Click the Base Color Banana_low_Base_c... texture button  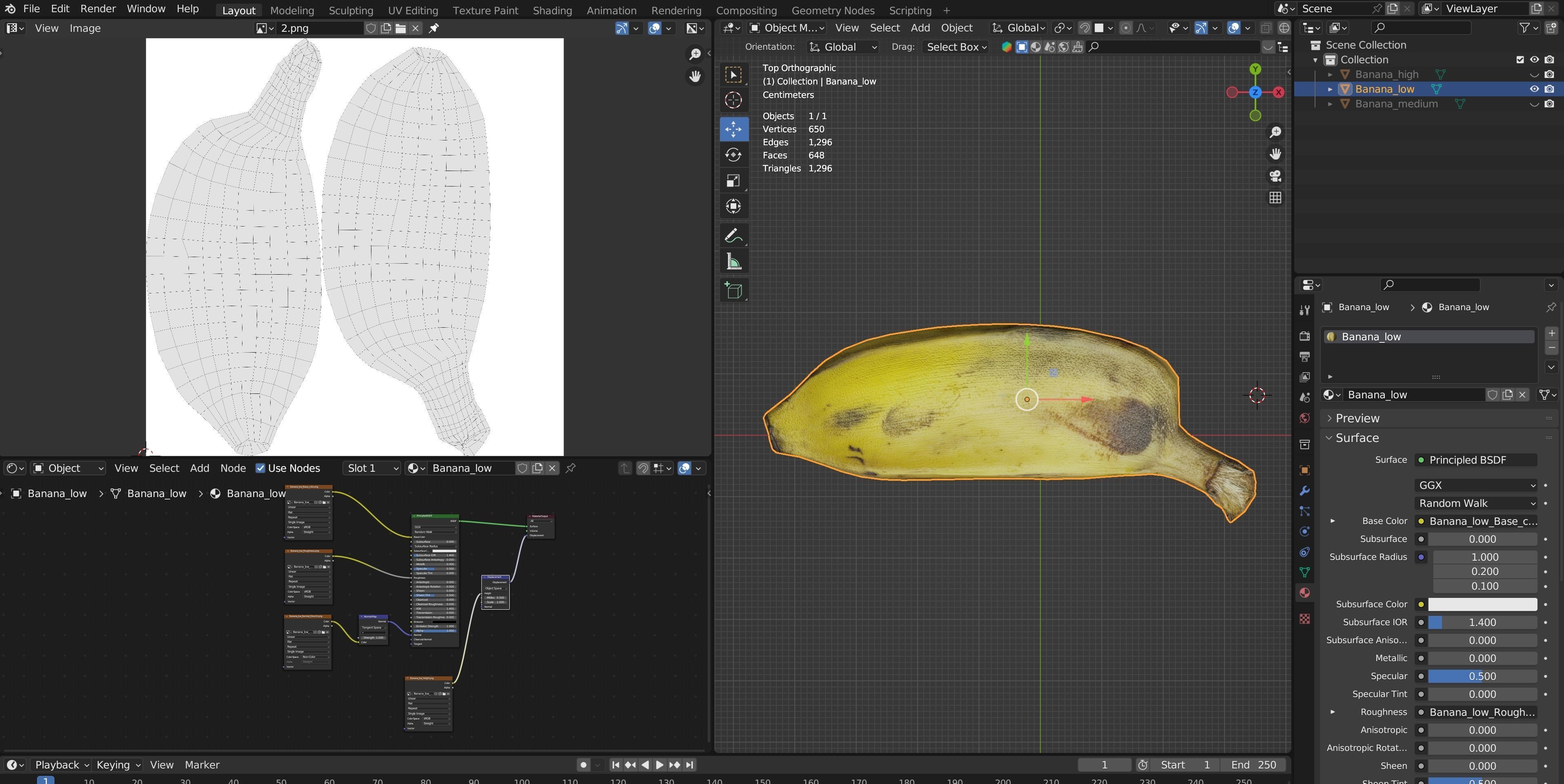tap(1476, 522)
